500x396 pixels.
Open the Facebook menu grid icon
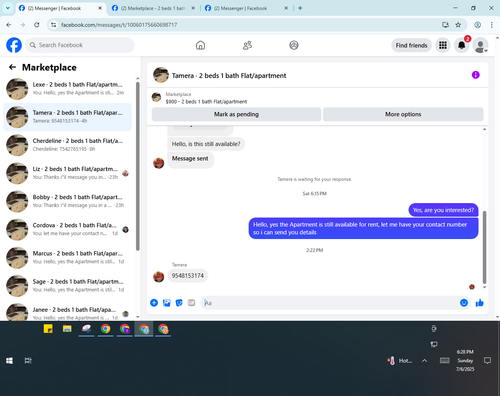443,45
